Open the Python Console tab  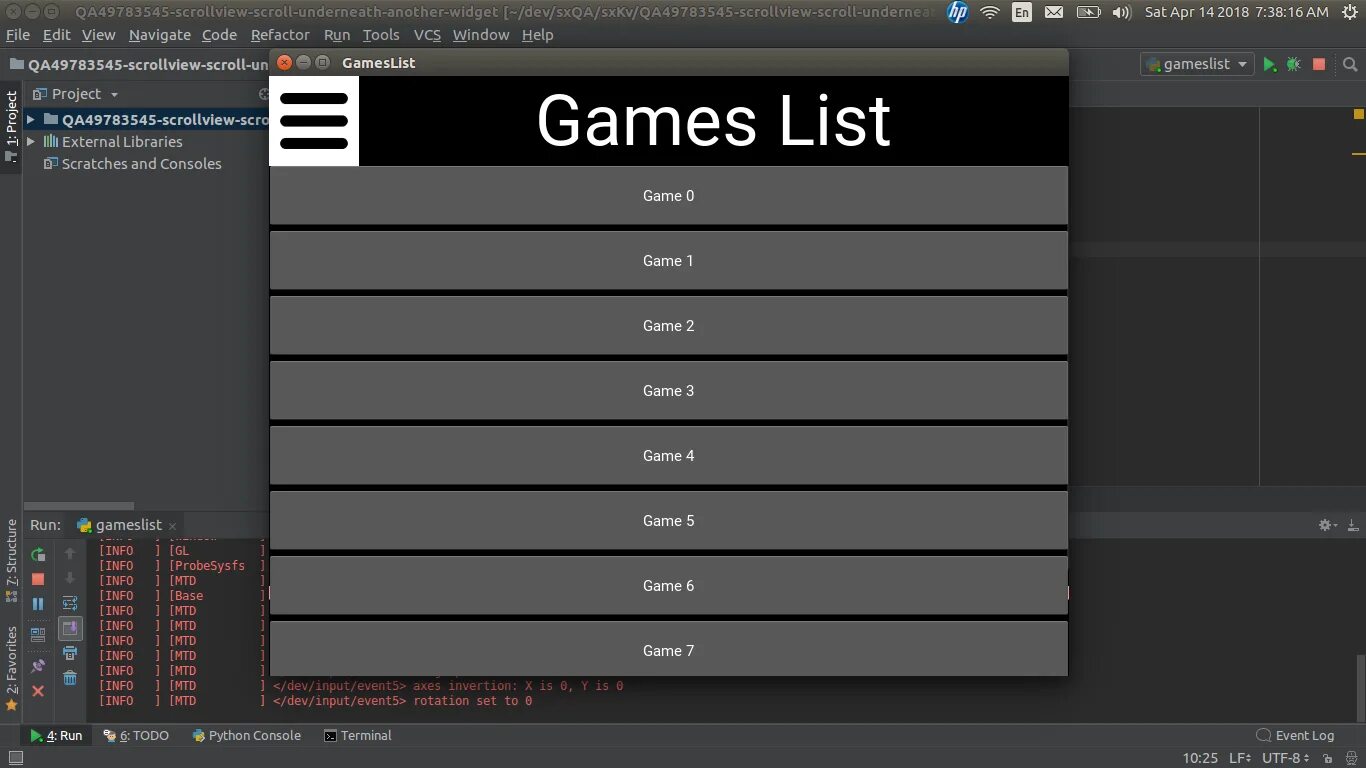click(246, 736)
